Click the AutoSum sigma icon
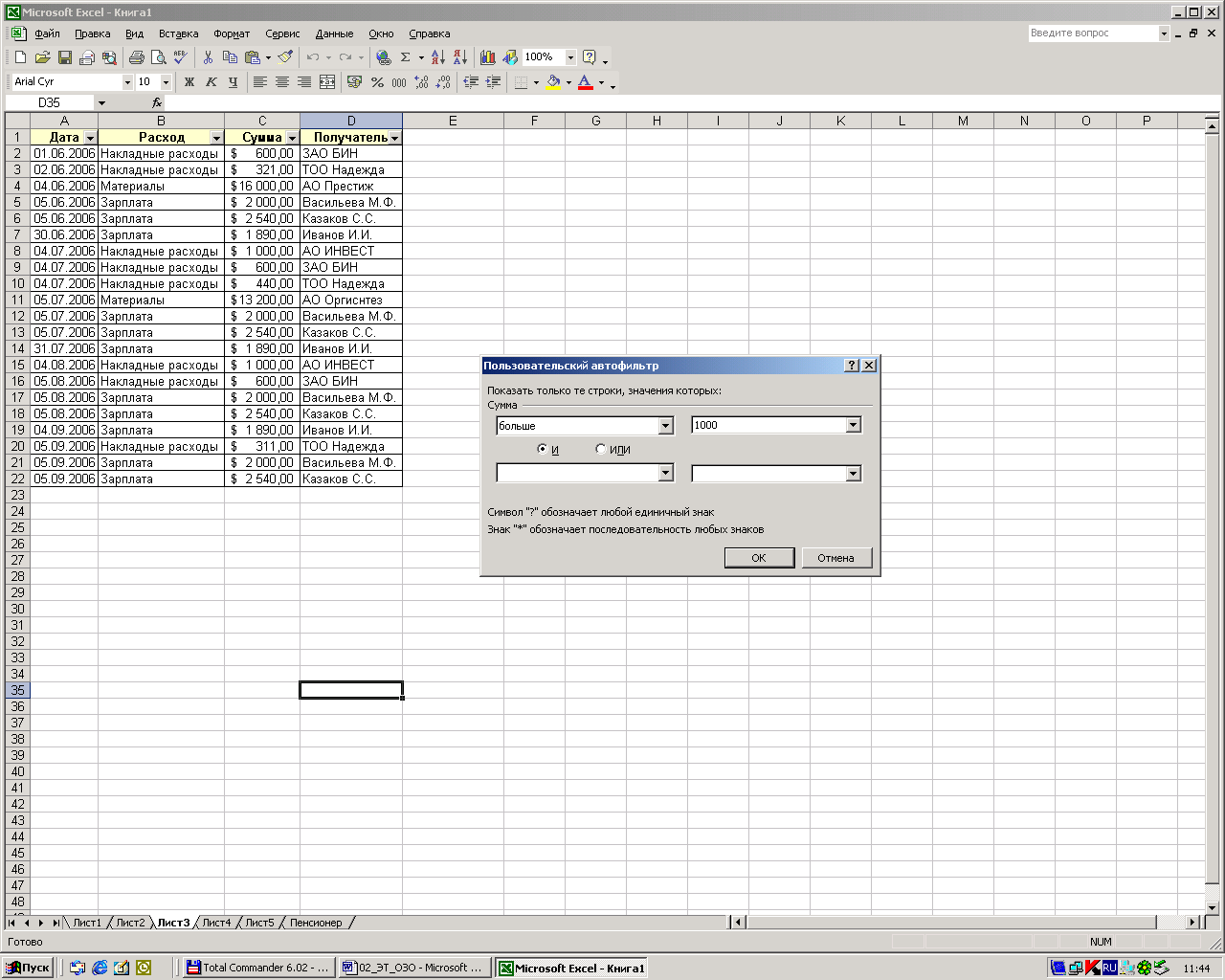The width and height of the screenshot is (1225, 980). (x=405, y=57)
